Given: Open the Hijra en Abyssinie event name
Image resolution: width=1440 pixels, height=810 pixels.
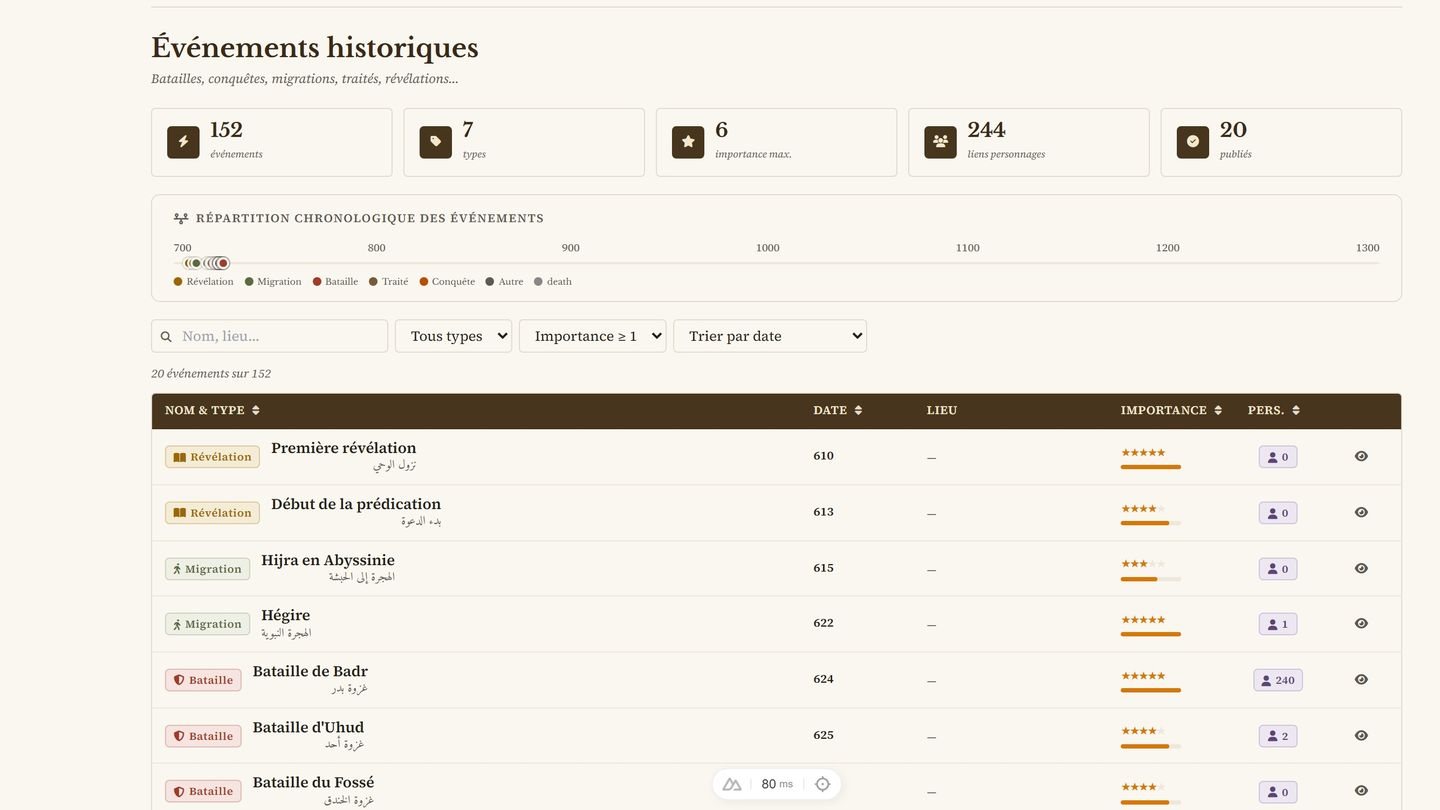Looking at the screenshot, I should coord(328,560).
